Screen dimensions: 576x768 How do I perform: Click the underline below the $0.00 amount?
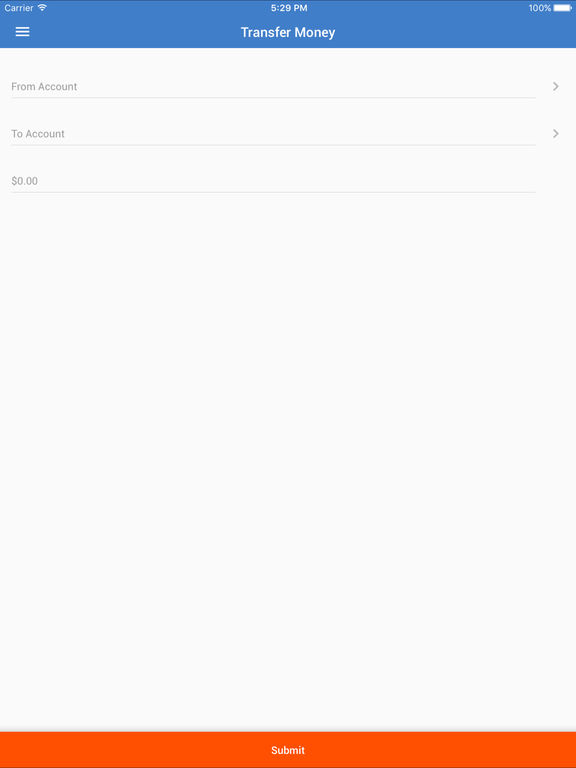[273, 192]
